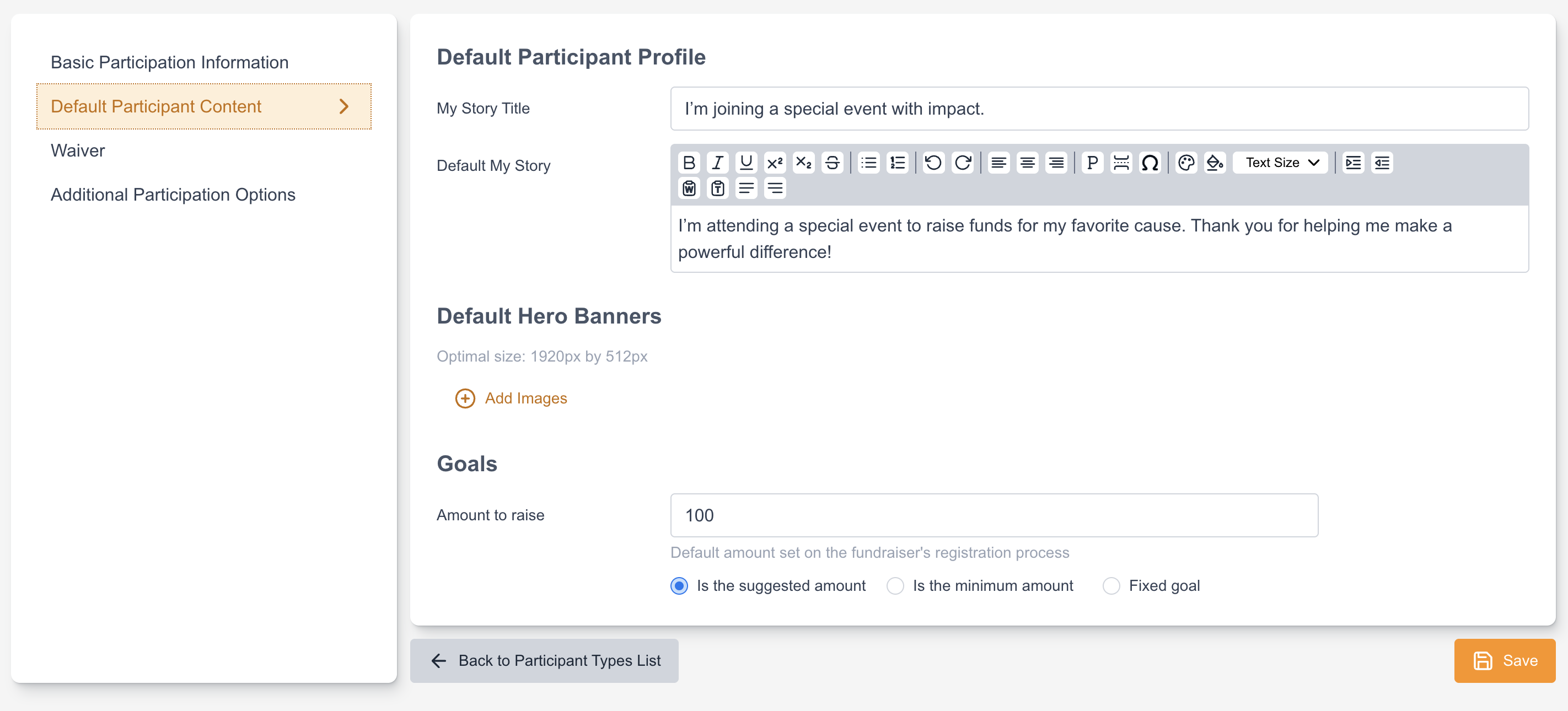The image size is (1568, 711).
Task: Open the background fill color picker
Action: [1215, 163]
